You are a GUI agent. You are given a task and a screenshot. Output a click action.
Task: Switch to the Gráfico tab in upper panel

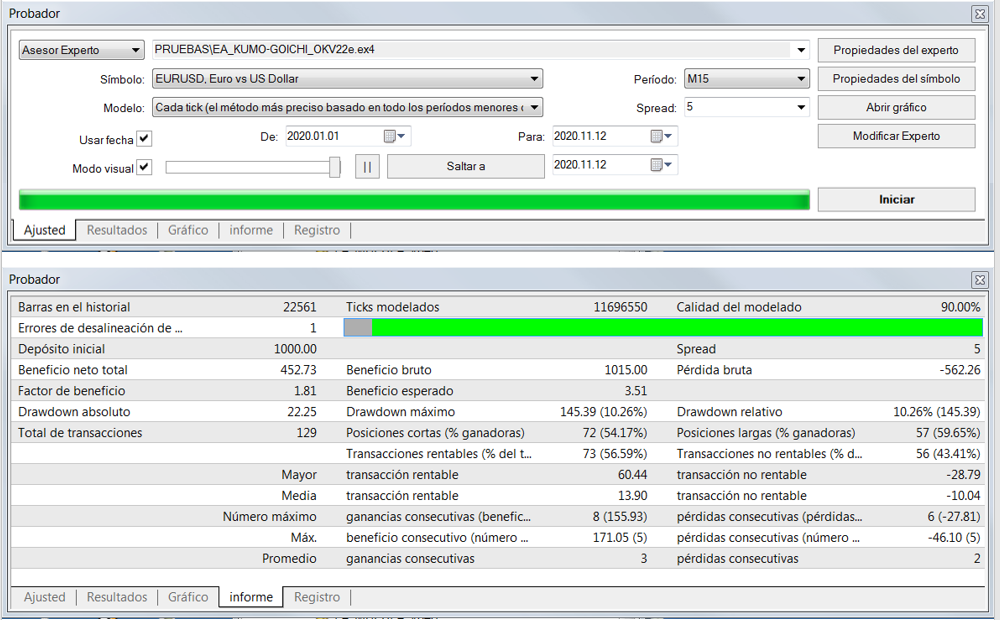point(188,230)
